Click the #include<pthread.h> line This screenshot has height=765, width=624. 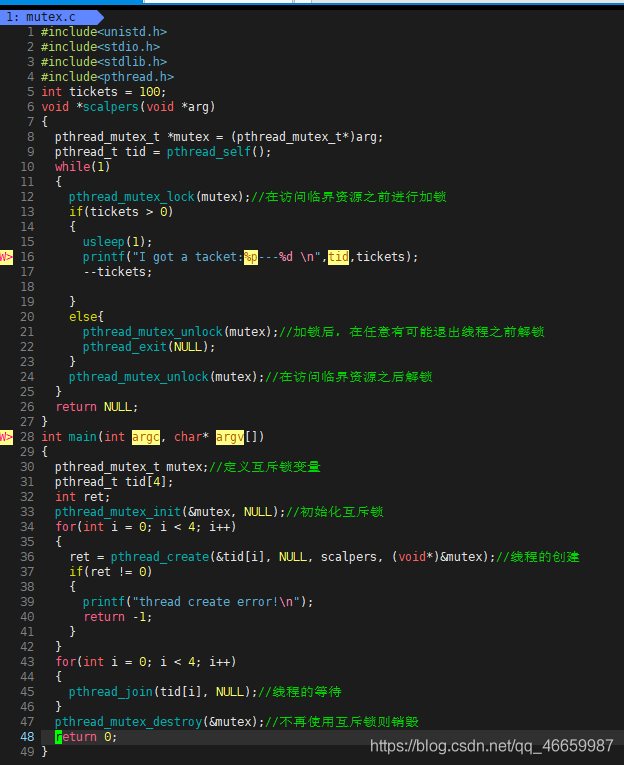[x=107, y=77]
